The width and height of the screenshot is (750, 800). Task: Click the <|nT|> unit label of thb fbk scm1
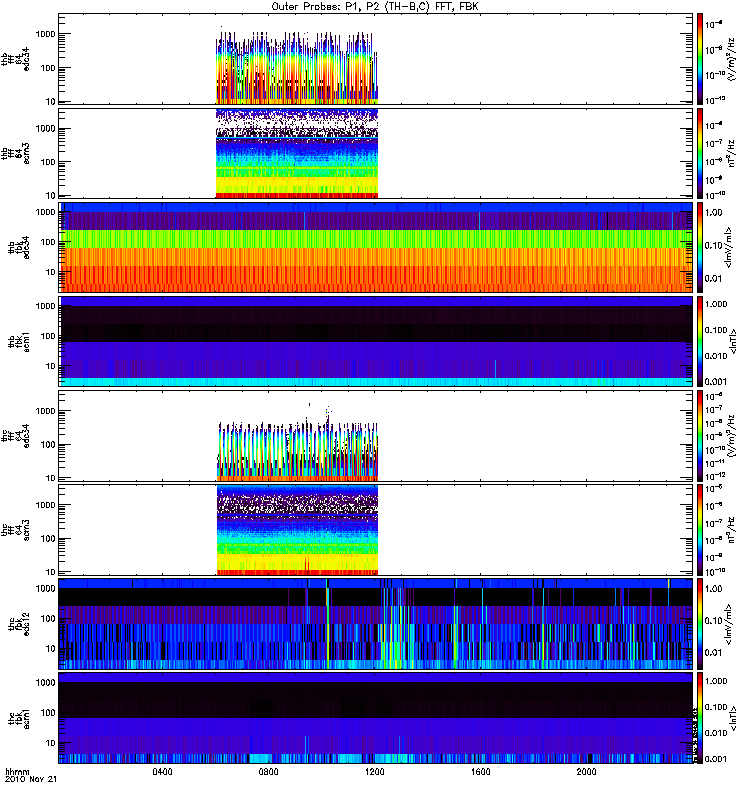click(x=735, y=342)
